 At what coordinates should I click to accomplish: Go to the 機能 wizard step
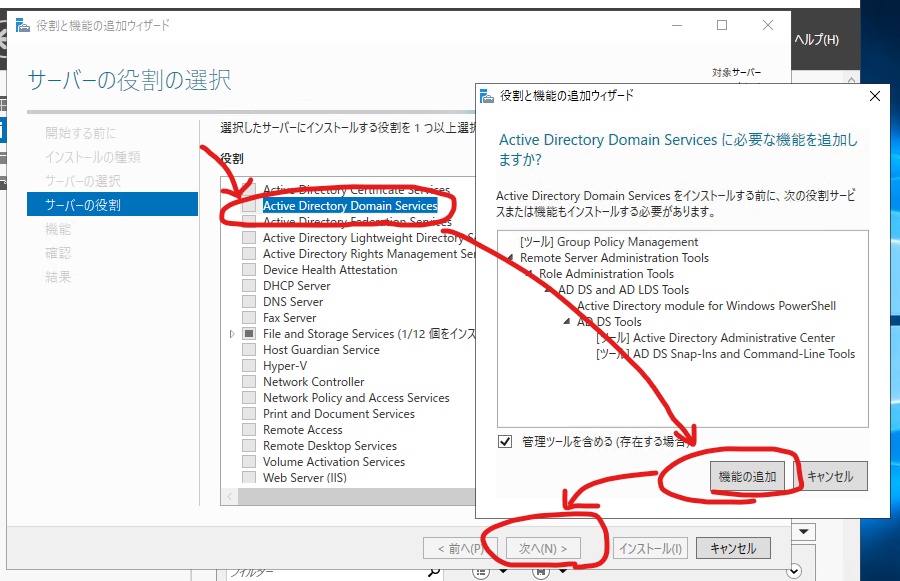[58, 230]
